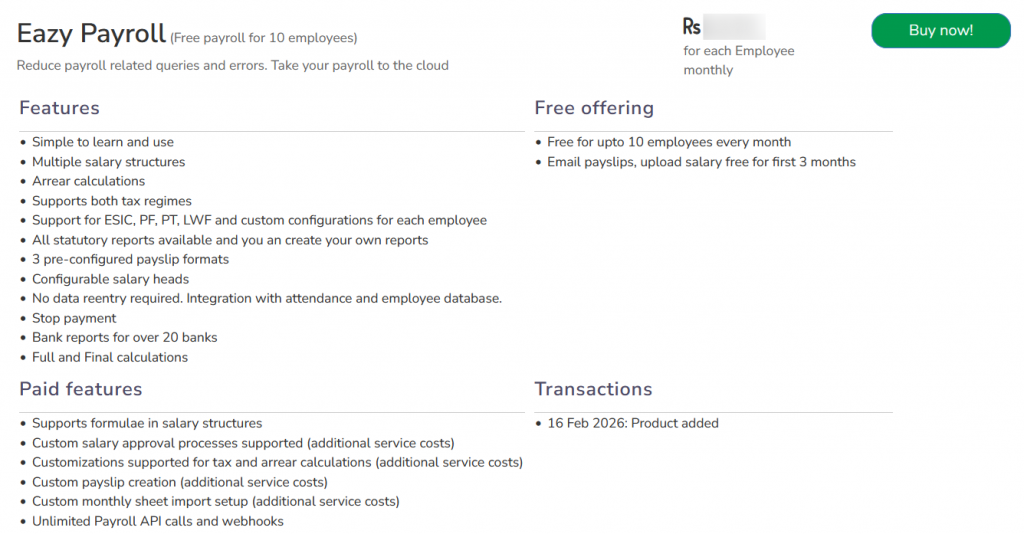Viewport: 1024px width, 534px height.
Task: Click the Paid features section heading
Action: pos(81,389)
